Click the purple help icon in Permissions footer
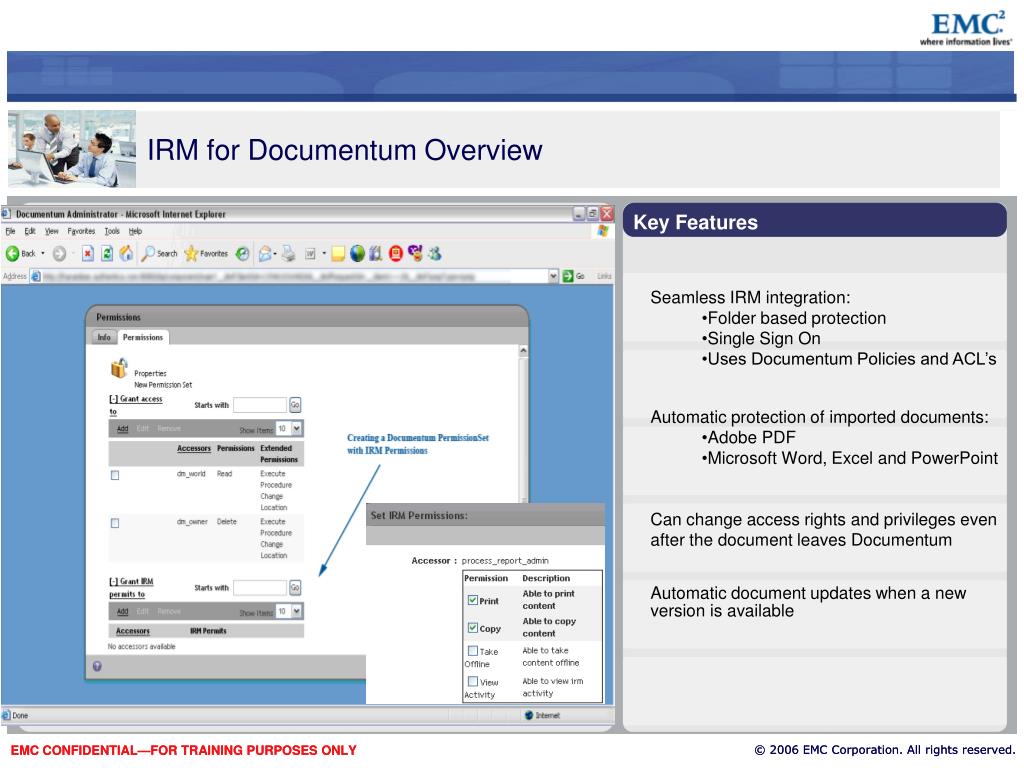The width and height of the screenshot is (1024, 768). [97, 666]
